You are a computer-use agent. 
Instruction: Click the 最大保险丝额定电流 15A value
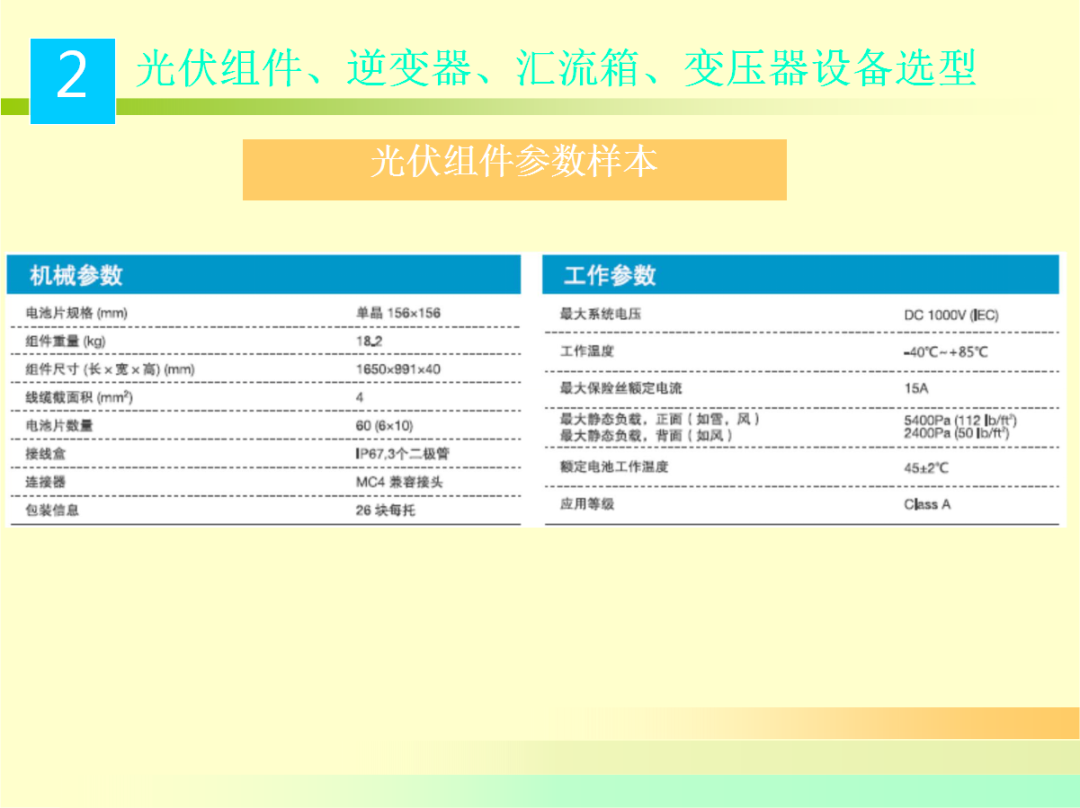click(x=913, y=388)
